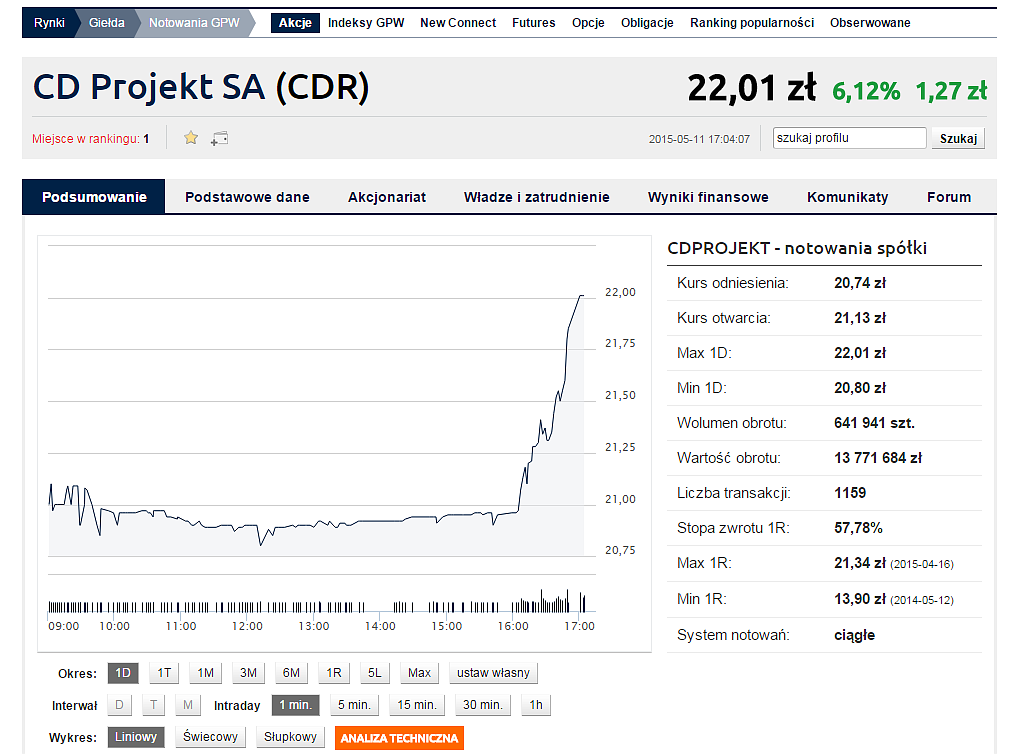The image size is (1024, 754).
Task: Click the Giełda breadcrumb
Action: coord(106,23)
